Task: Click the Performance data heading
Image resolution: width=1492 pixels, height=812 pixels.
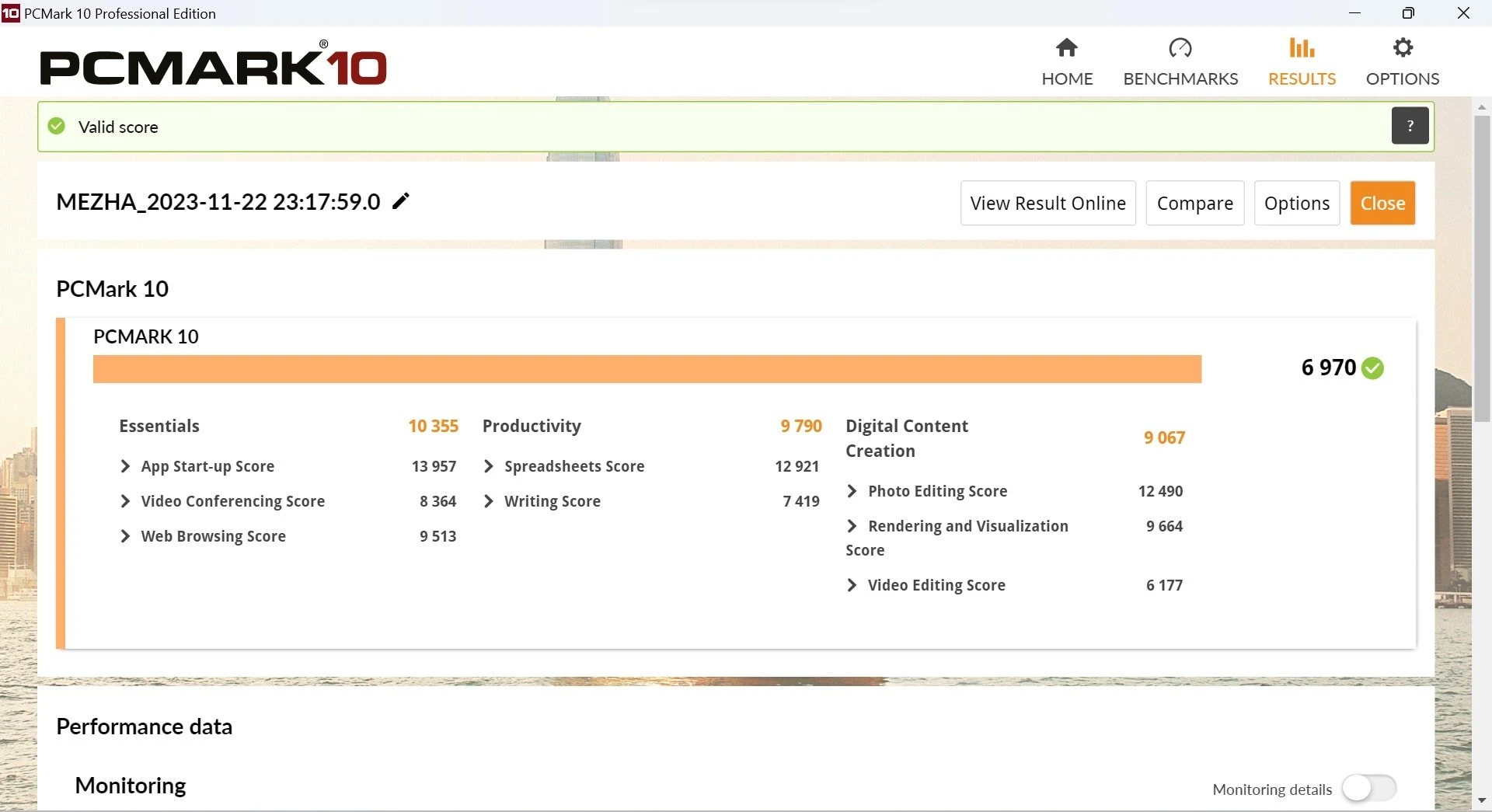Action: 145,727
